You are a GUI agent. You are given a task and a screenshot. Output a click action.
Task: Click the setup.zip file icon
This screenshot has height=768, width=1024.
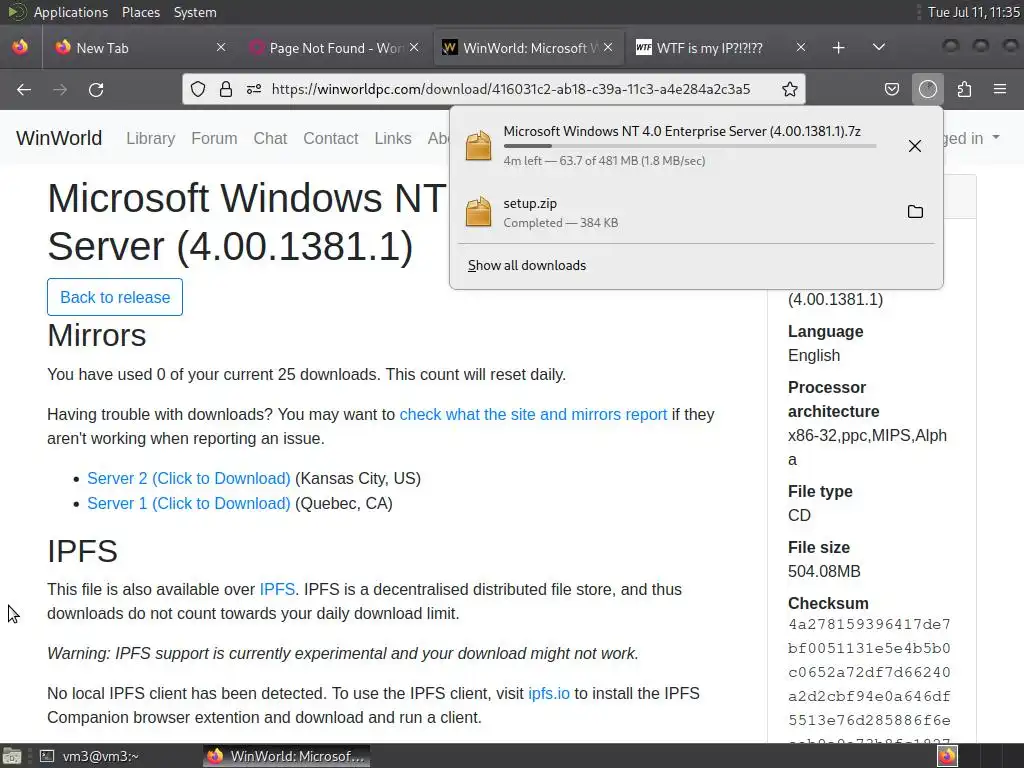pos(478,212)
